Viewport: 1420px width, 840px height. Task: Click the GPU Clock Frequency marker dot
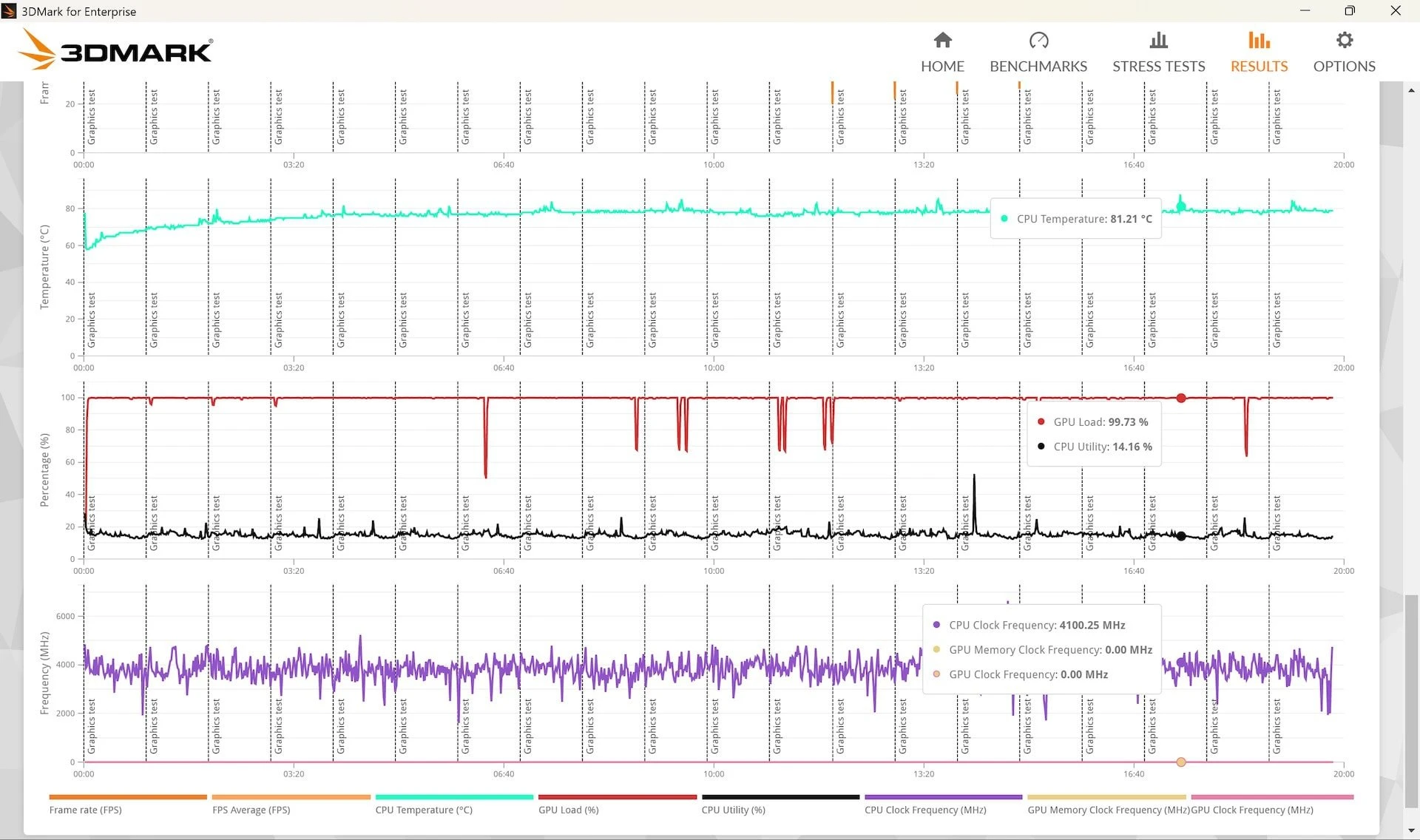(x=1181, y=762)
